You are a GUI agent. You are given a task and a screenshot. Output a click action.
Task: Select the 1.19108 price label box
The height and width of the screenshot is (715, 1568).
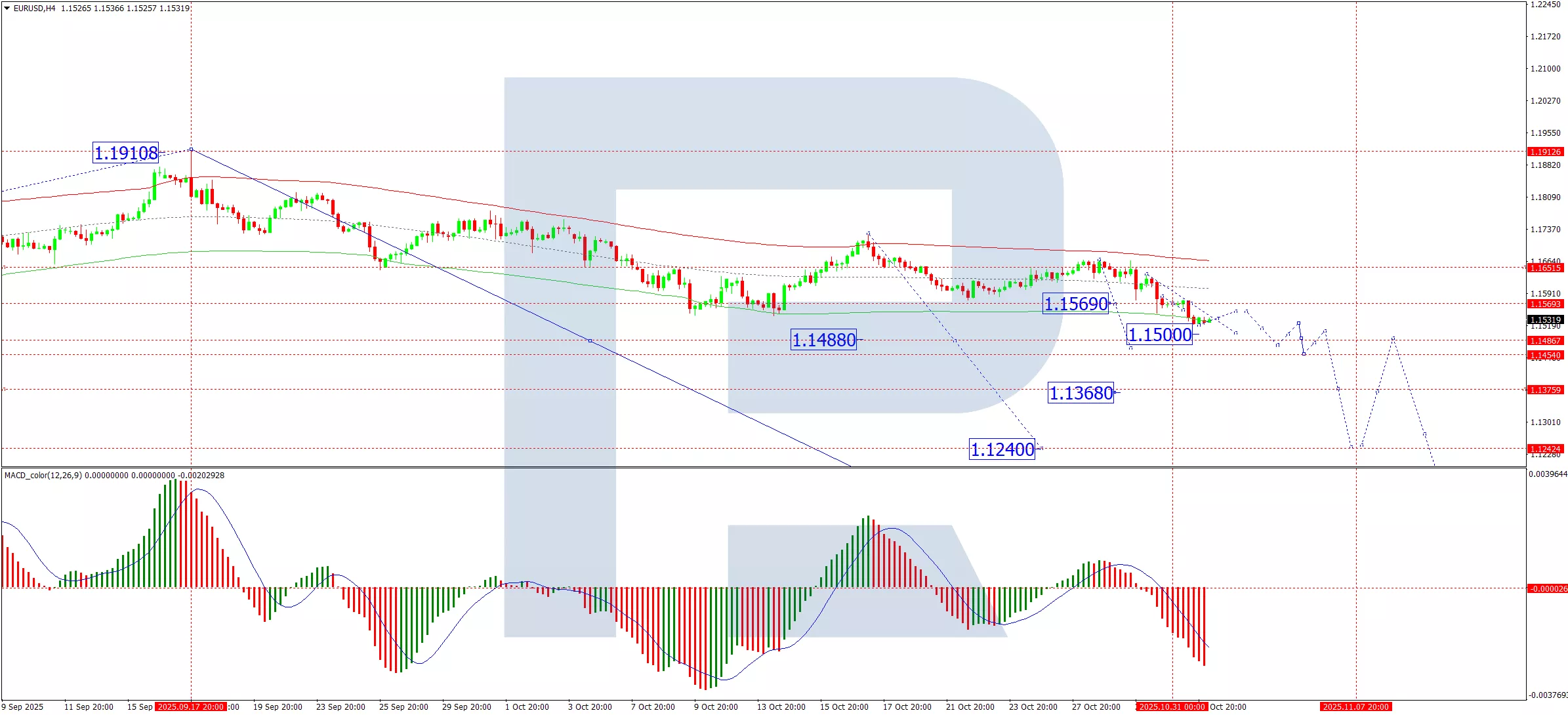[126, 153]
